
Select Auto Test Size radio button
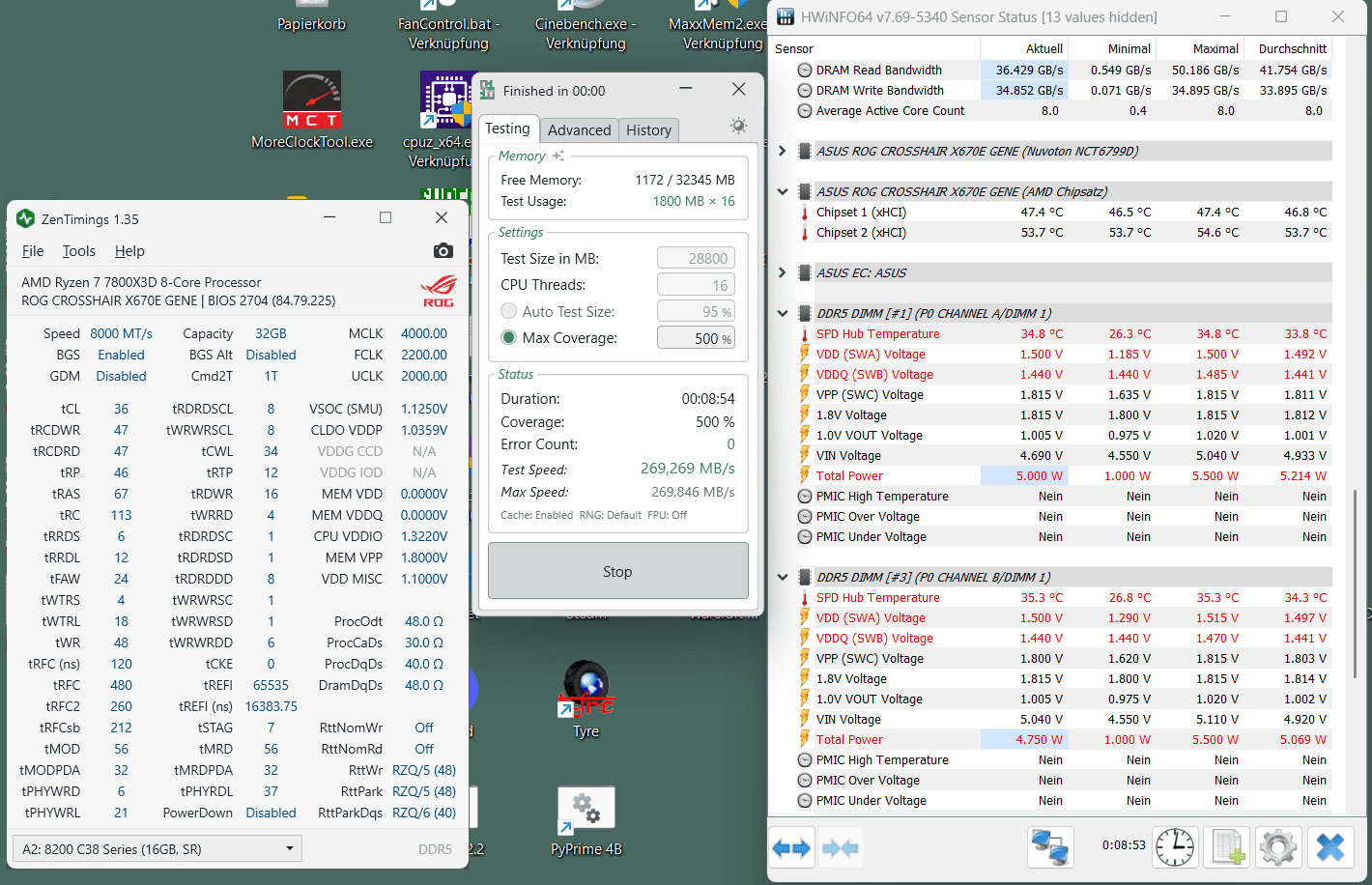point(509,311)
